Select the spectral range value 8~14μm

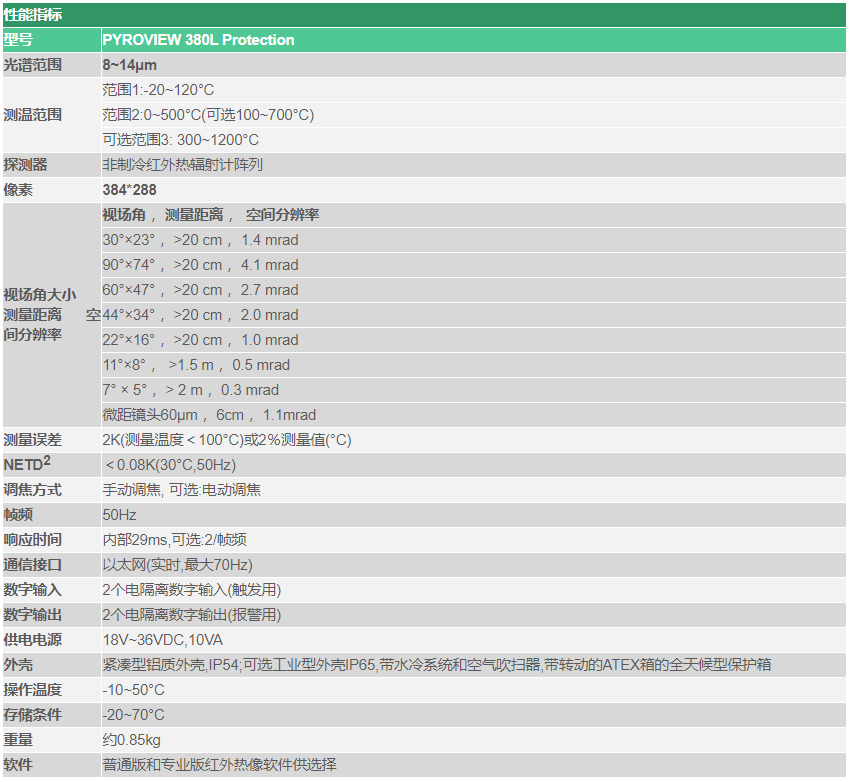130,65
